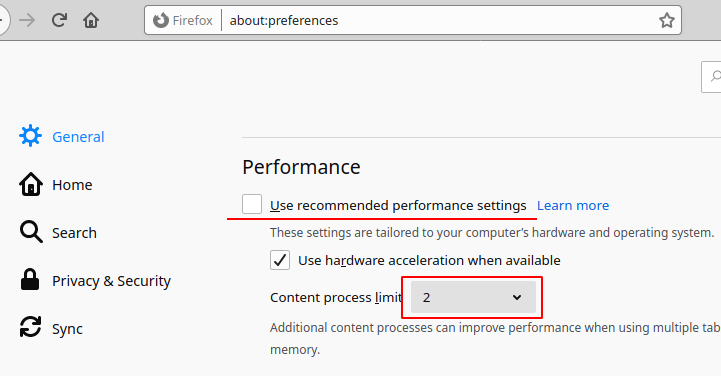Open the Content process limit dropdown

(473, 297)
